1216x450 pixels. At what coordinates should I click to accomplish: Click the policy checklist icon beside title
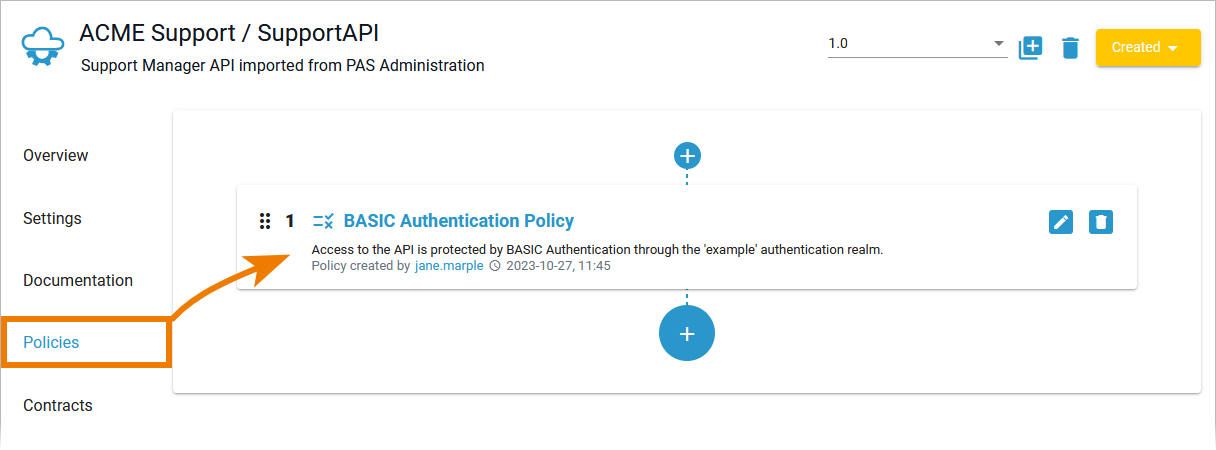pos(323,221)
